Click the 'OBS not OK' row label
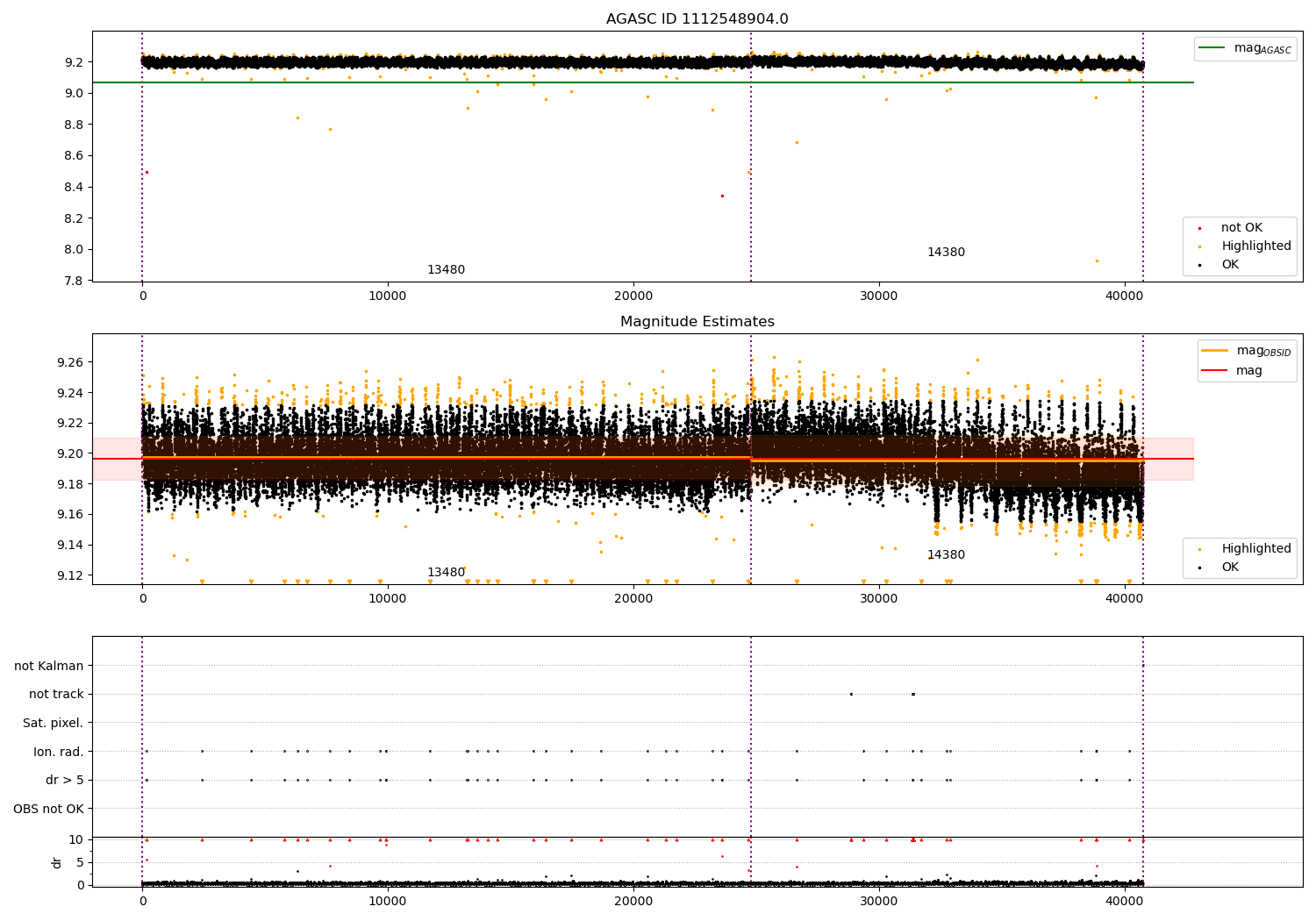1316x921 pixels. coord(49,810)
